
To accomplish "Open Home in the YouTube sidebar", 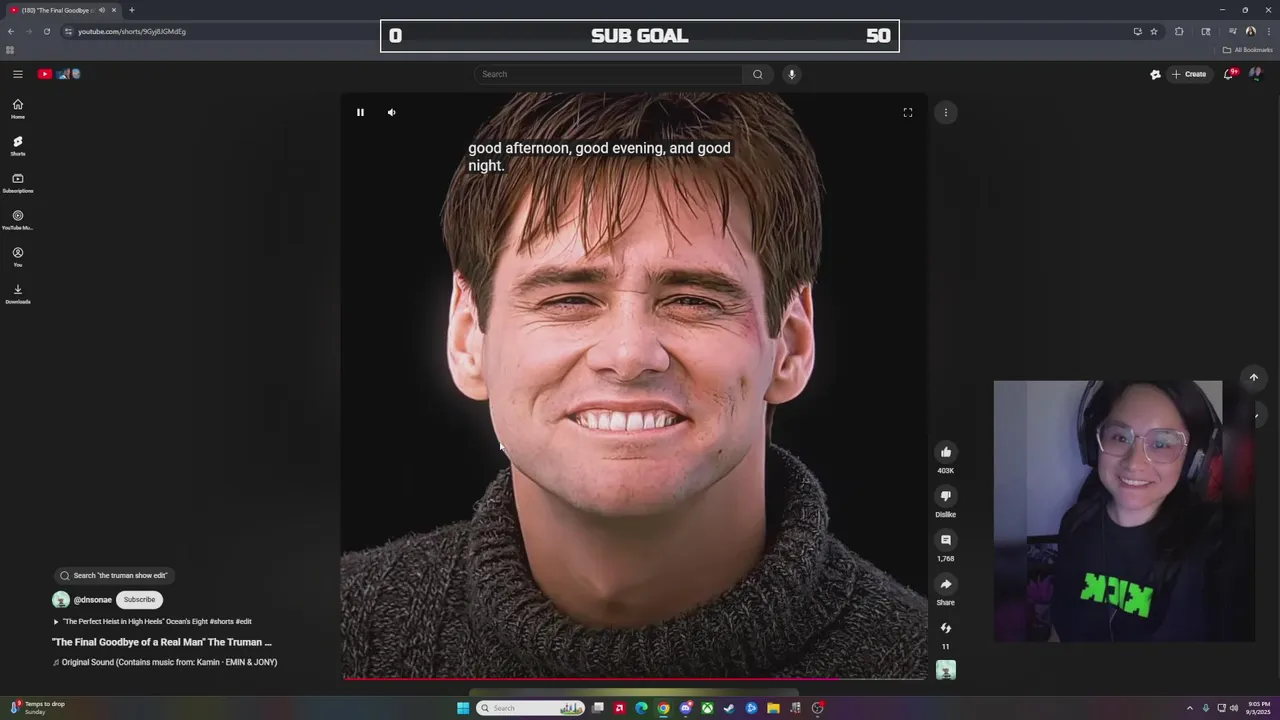I will (x=18, y=109).
